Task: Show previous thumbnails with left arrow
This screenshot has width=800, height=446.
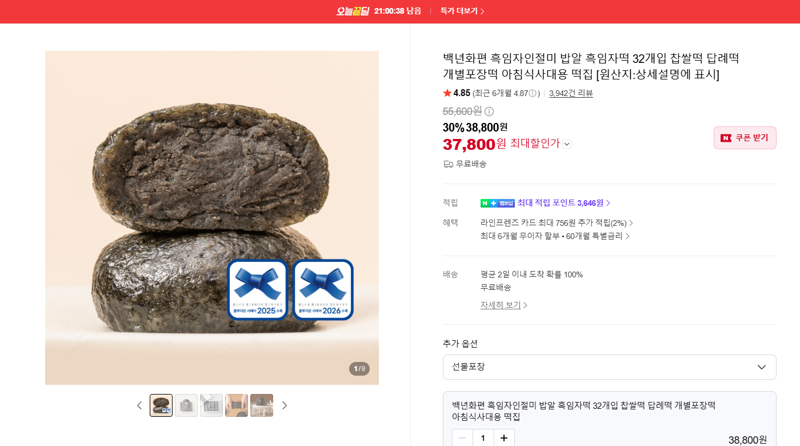Action: pyautogui.click(x=139, y=406)
